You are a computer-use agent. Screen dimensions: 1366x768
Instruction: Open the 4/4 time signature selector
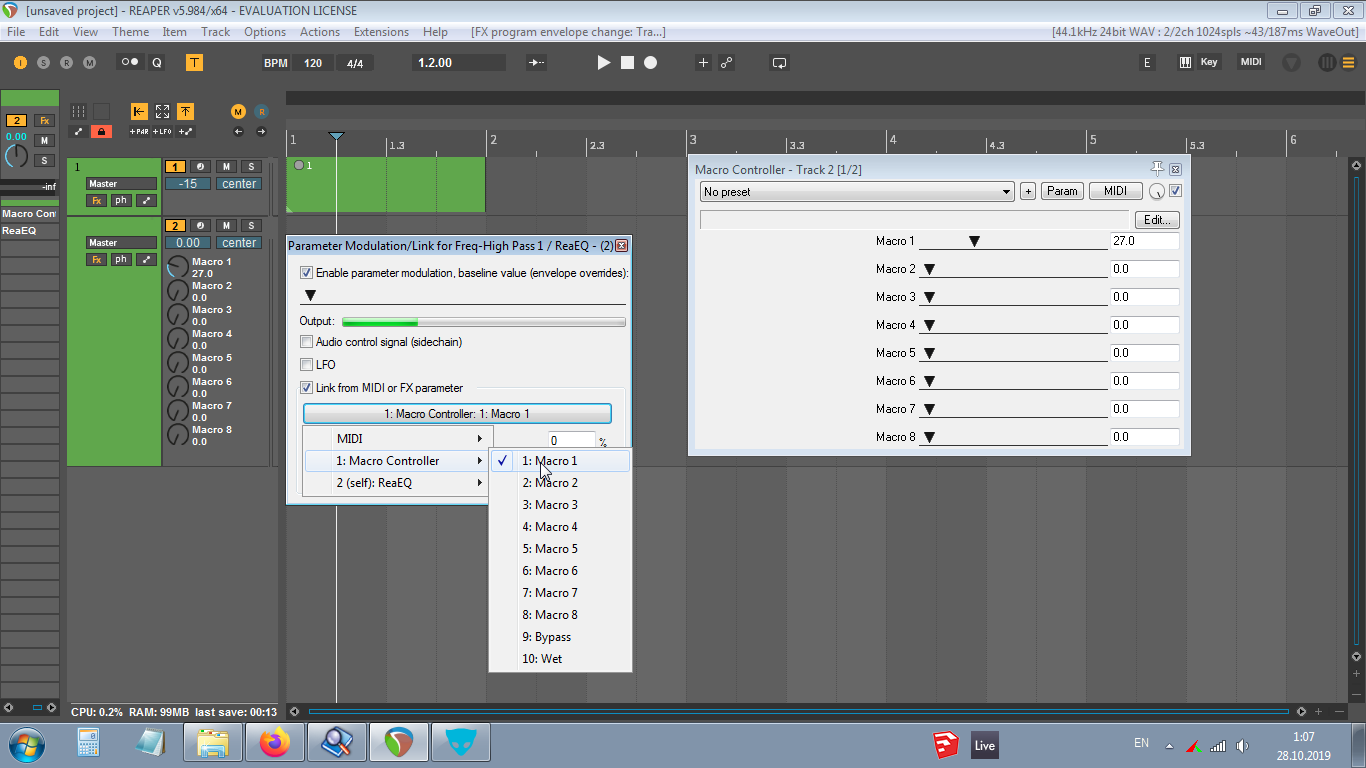click(x=355, y=63)
